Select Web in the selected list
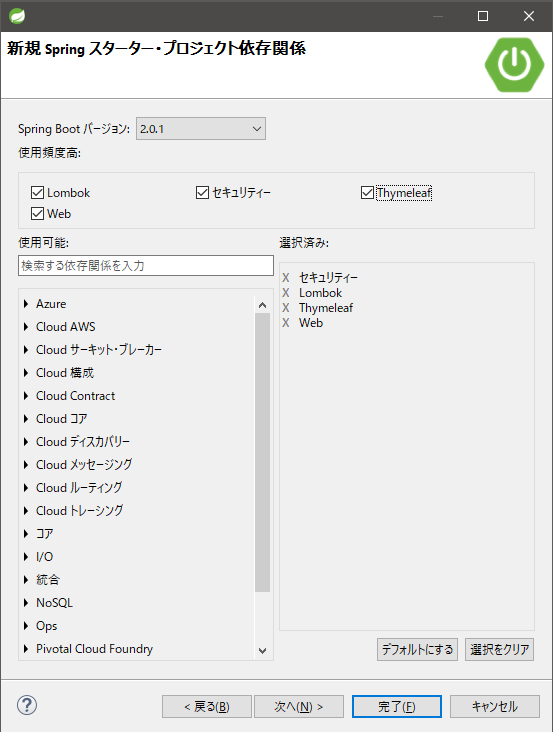The height and width of the screenshot is (732, 553). tap(311, 323)
